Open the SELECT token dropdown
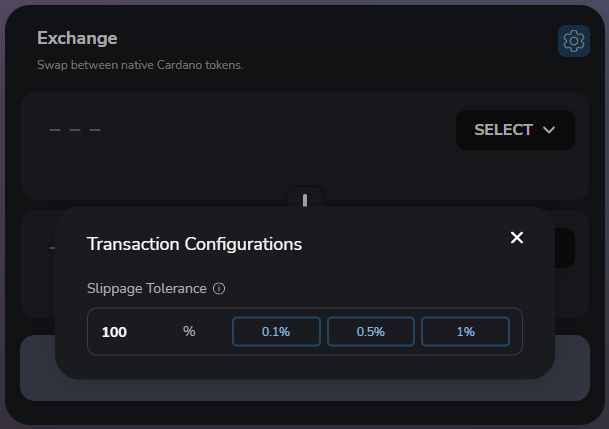This screenshot has width=609, height=429. pyautogui.click(x=515, y=130)
